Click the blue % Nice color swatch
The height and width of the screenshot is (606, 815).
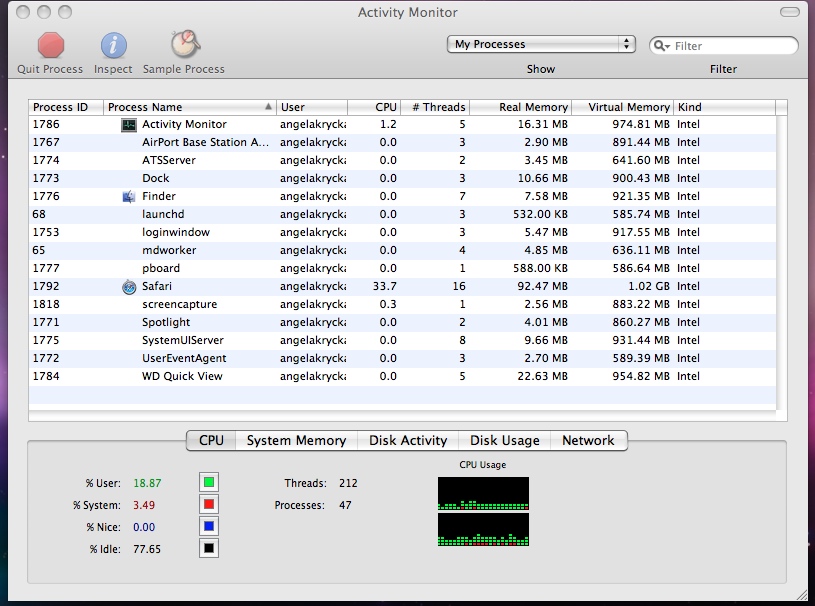point(209,526)
